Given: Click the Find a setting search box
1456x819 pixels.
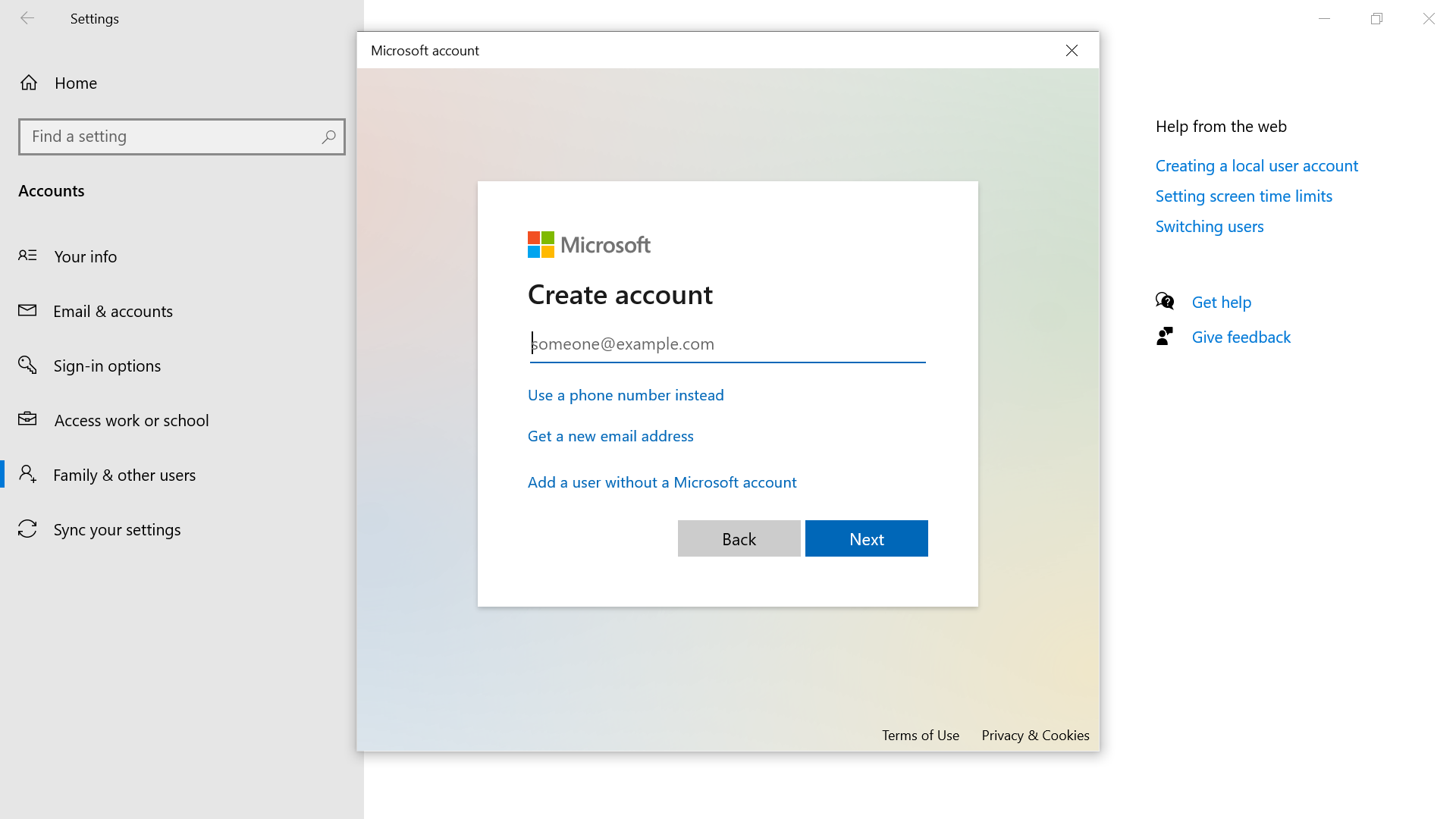Looking at the screenshot, I should click(x=182, y=136).
